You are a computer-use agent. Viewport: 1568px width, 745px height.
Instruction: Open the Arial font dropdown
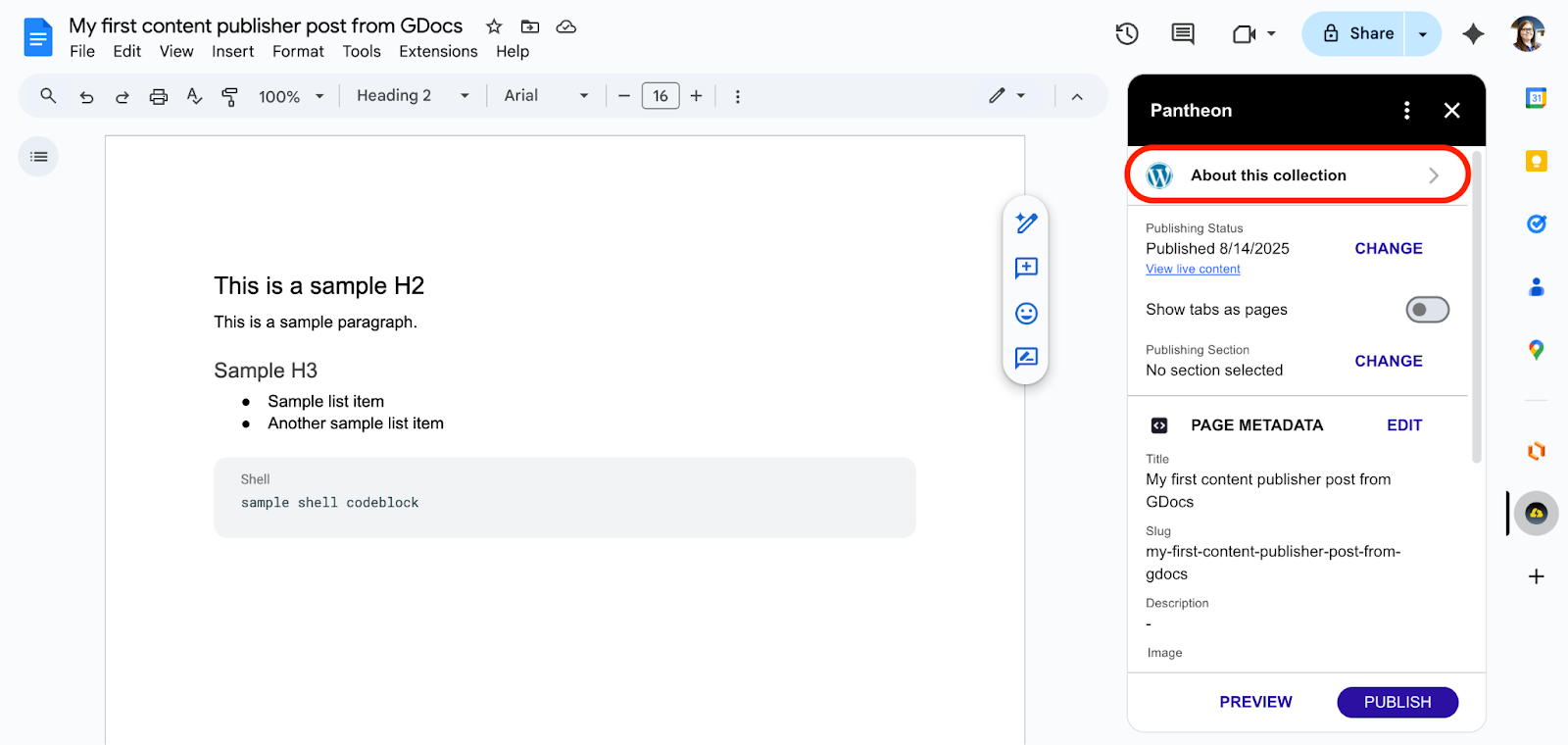coord(546,96)
